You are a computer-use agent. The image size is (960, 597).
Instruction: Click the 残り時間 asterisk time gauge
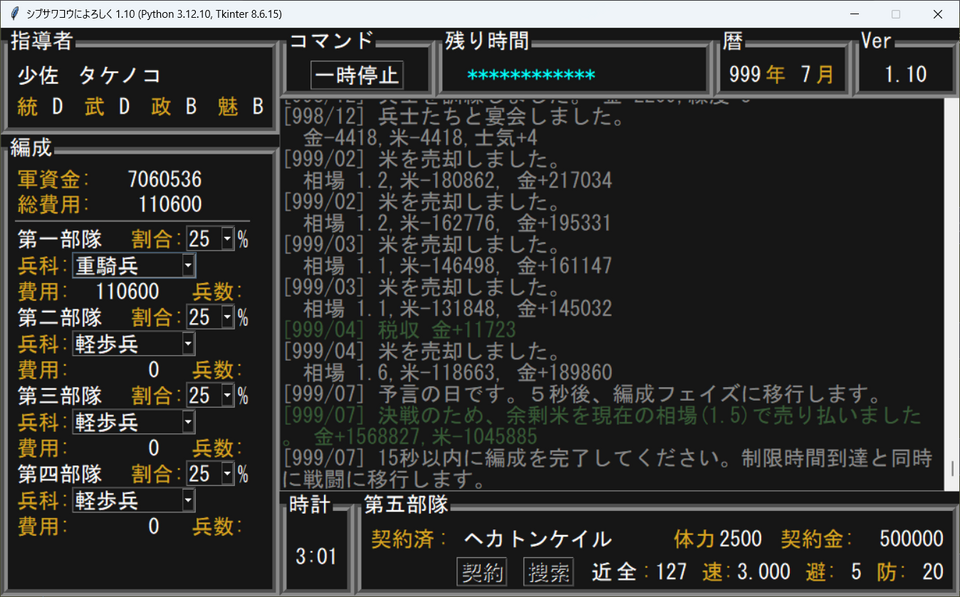tap(531, 76)
